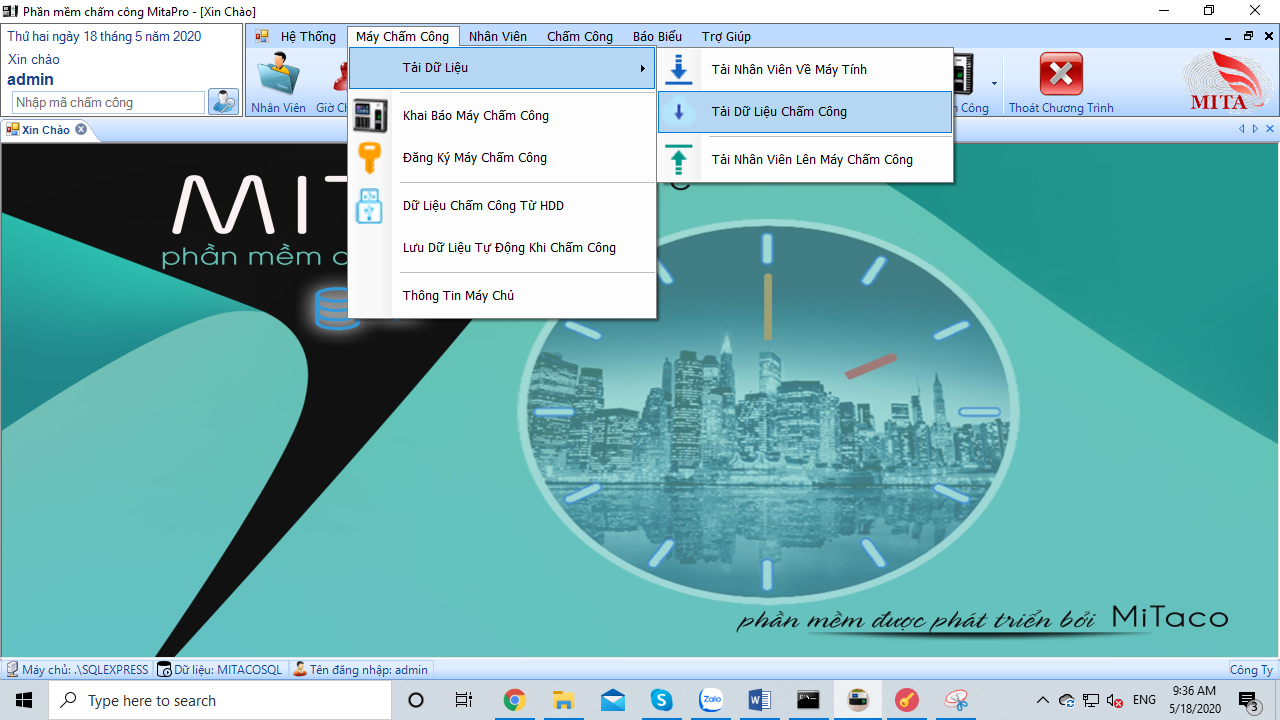Click the network tray icon
1280x720 pixels.
coord(1091,700)
